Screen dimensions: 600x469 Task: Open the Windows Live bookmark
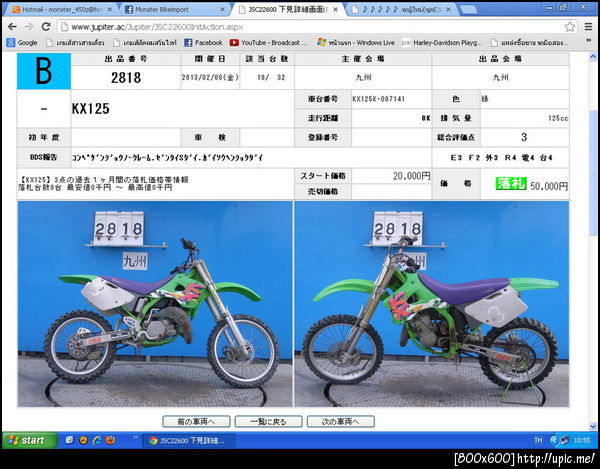(356, 42)
